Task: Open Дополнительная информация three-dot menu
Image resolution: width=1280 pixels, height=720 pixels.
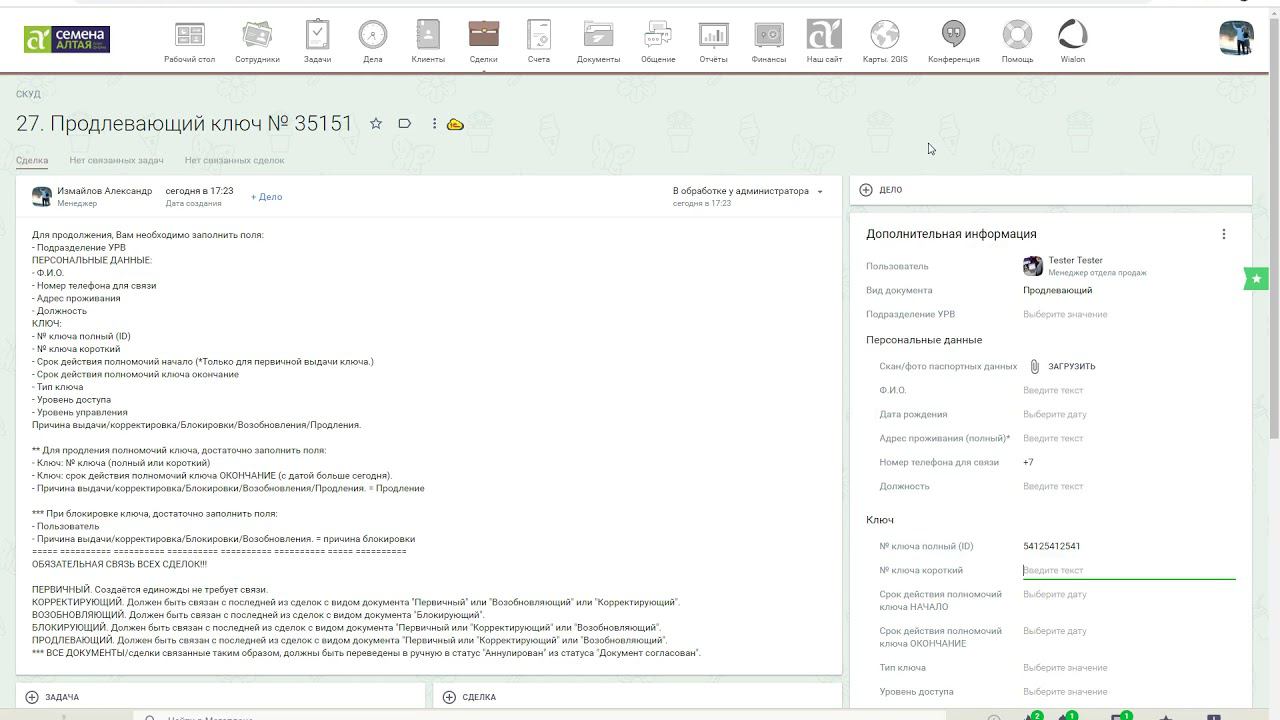Action: coord(1223,234)
